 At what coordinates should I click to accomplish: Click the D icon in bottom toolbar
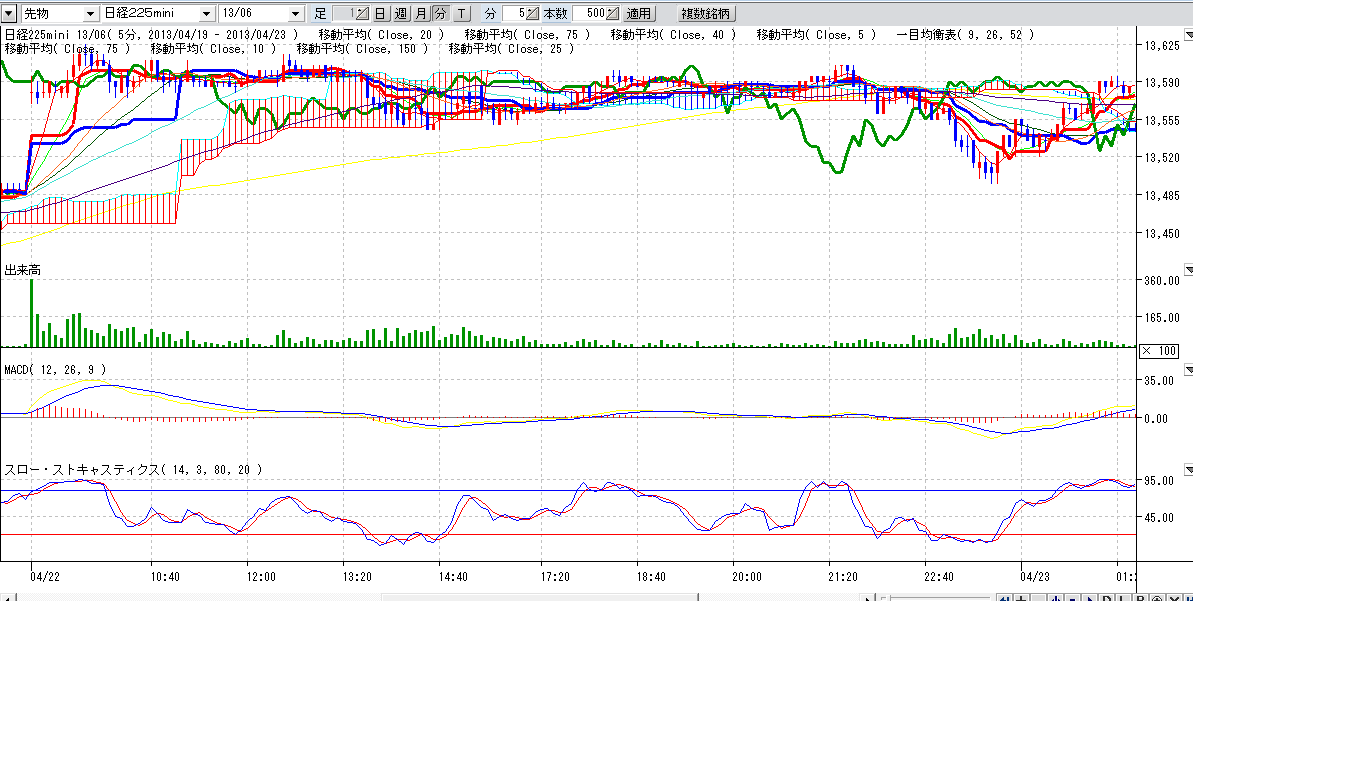tap(1107, 599)
